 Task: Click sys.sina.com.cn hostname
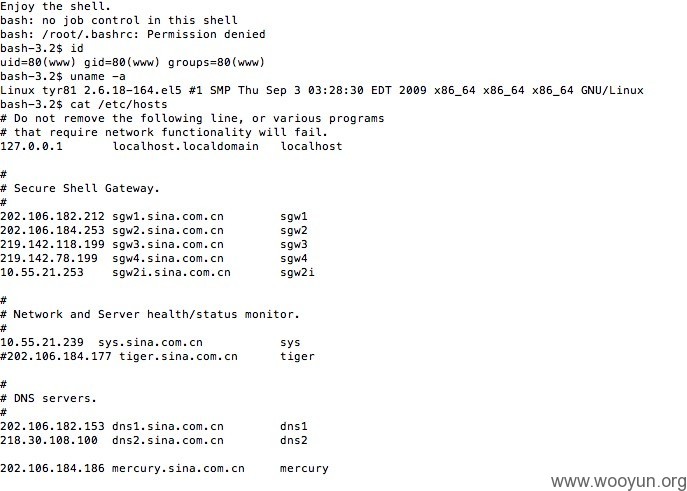pyautogui.click(x=150, y=343)
